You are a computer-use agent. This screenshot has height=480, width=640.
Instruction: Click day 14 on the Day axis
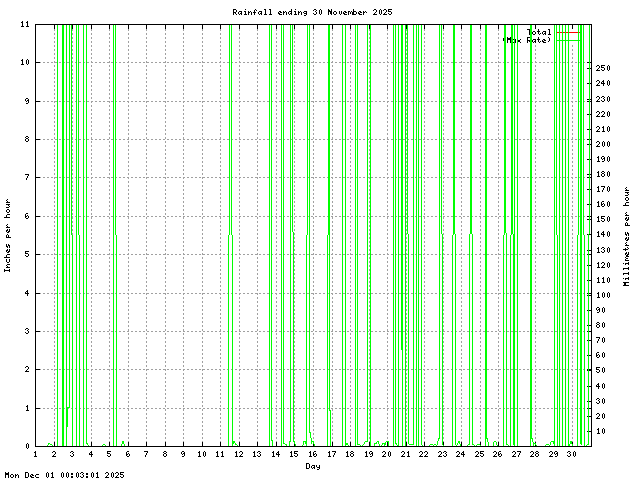coord(276,454)
